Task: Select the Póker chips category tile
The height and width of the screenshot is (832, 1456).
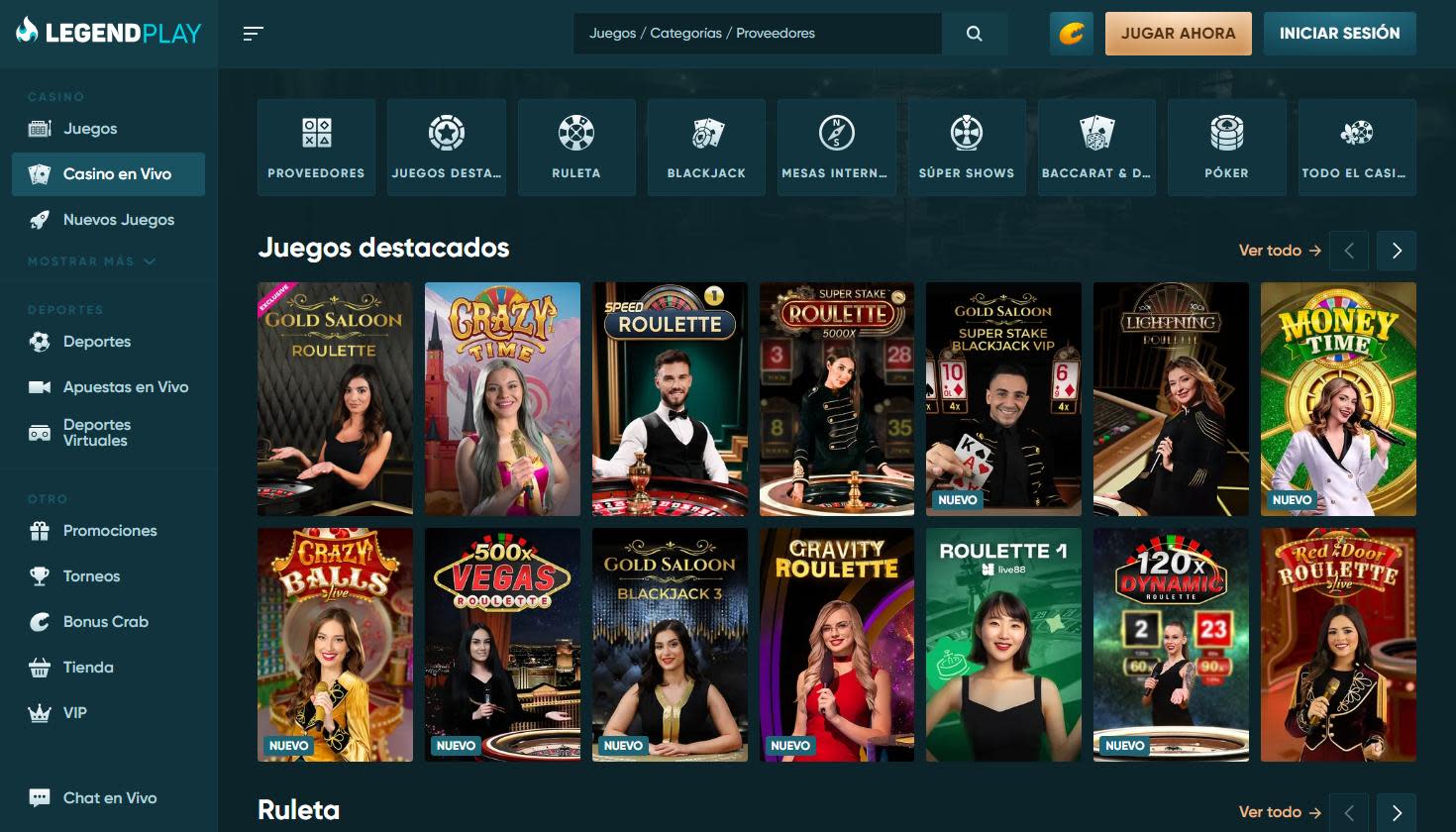Action: pyautogui.click(x=1226, y=148)
